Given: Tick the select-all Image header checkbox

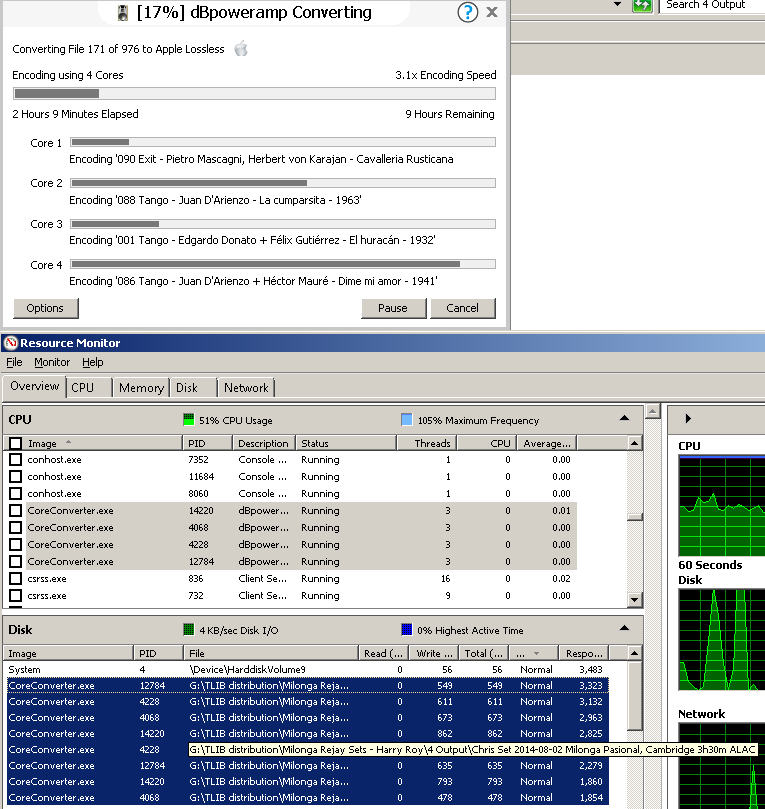Looking at the screenshot, I should [15, 443].
